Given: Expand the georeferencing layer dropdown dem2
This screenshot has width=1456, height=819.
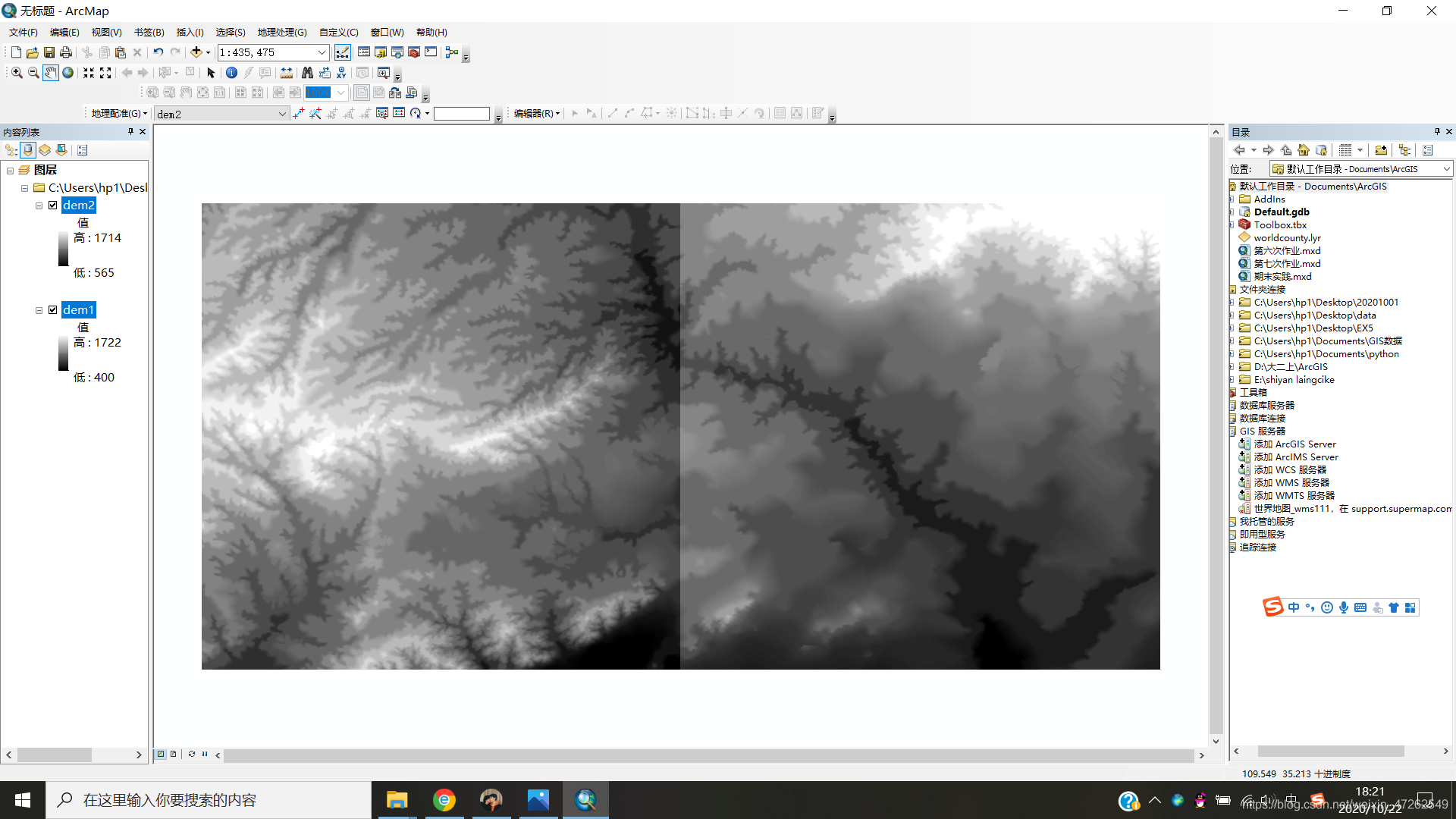Looking at the screenshot, I should point(282,114).
